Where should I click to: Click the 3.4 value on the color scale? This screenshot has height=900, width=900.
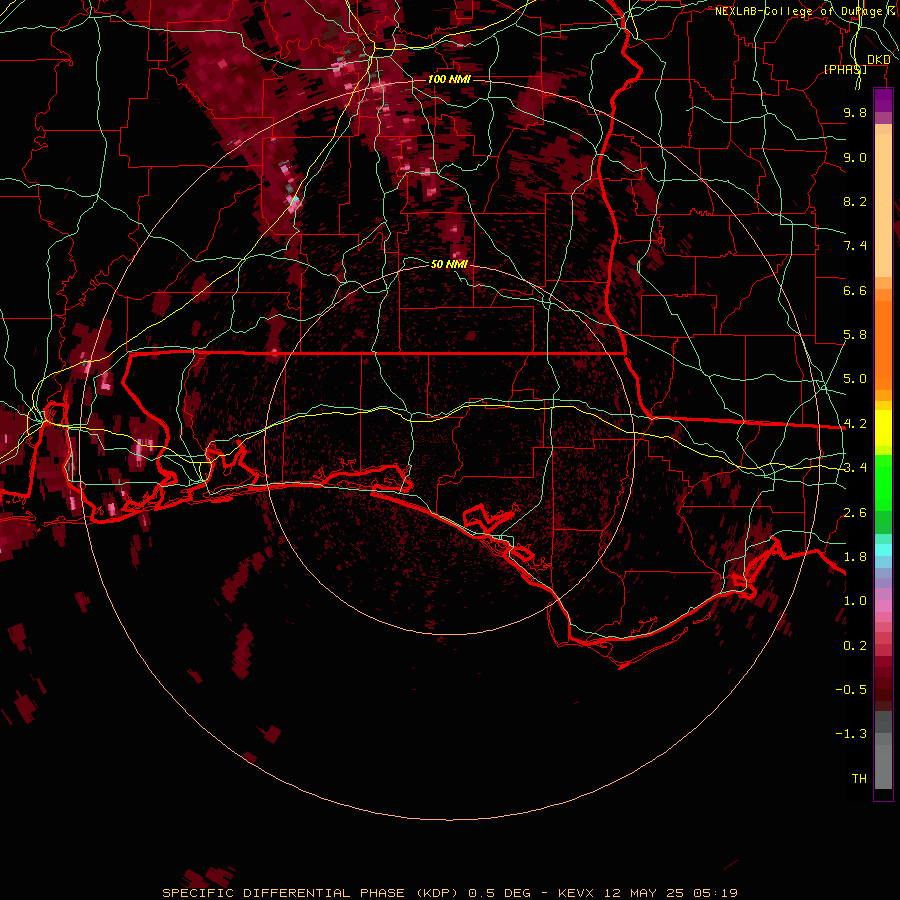pyautogui.click(x=855, y=468)
